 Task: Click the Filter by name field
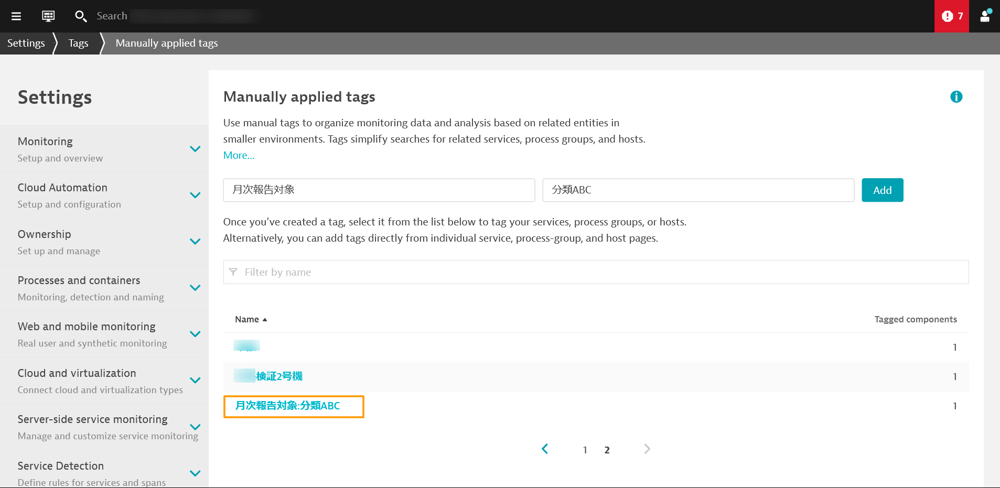coord(596,272)
